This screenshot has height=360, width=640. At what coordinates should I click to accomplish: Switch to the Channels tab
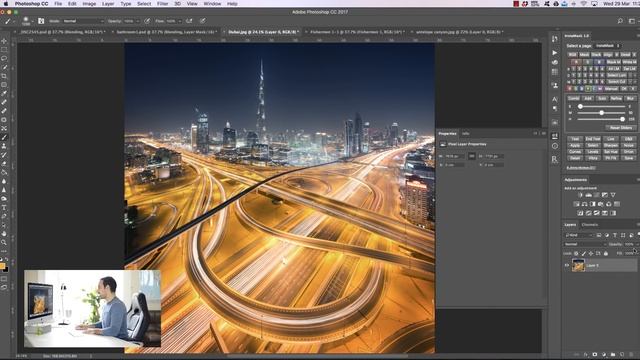click(x=590, y=224)
